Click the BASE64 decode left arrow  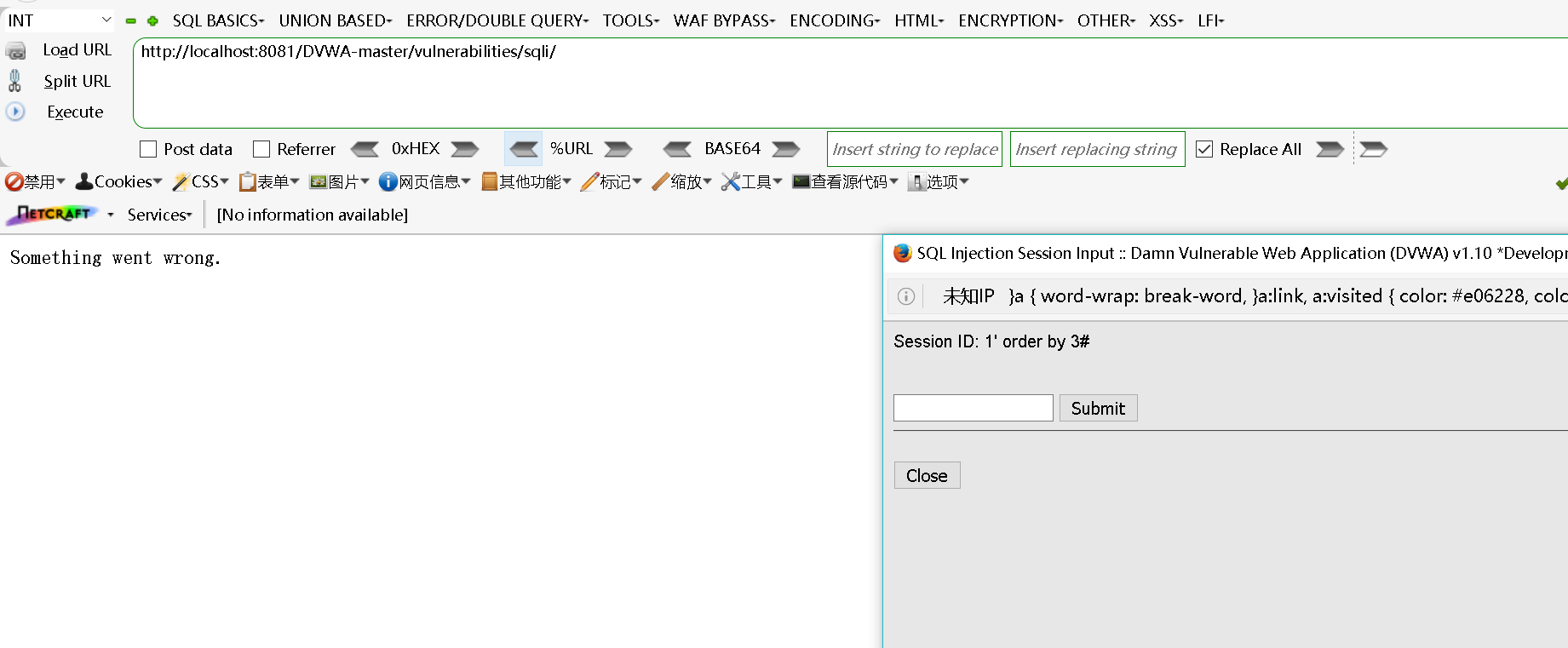(678, 149)
